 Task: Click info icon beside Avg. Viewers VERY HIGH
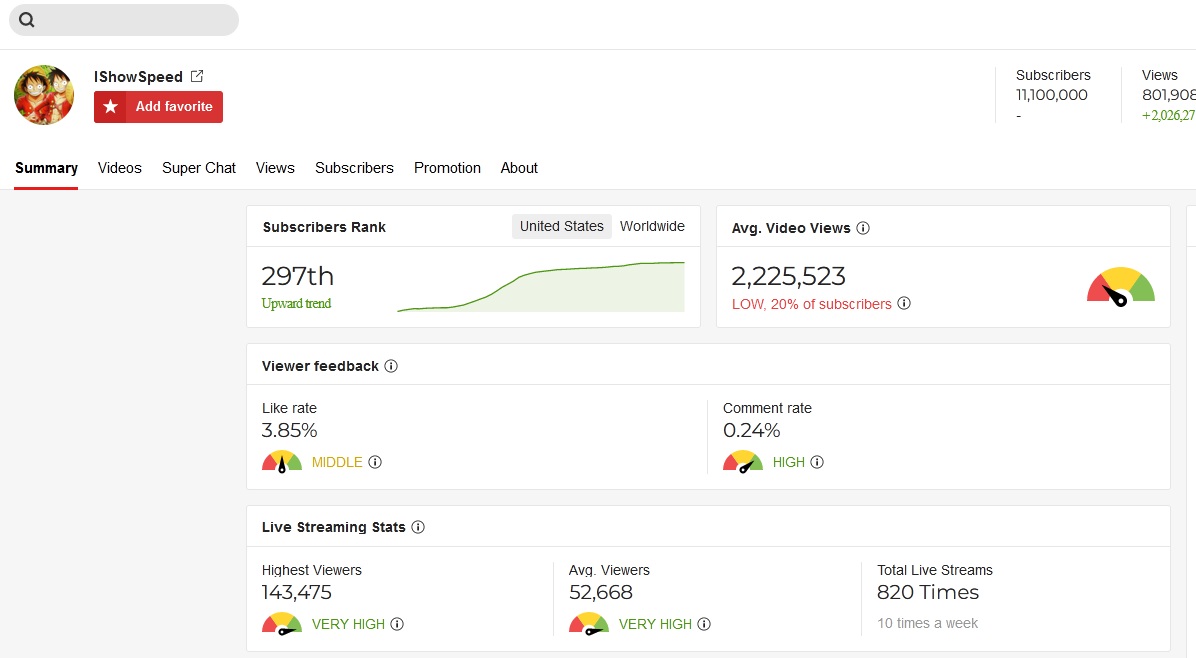click(704, 624)
